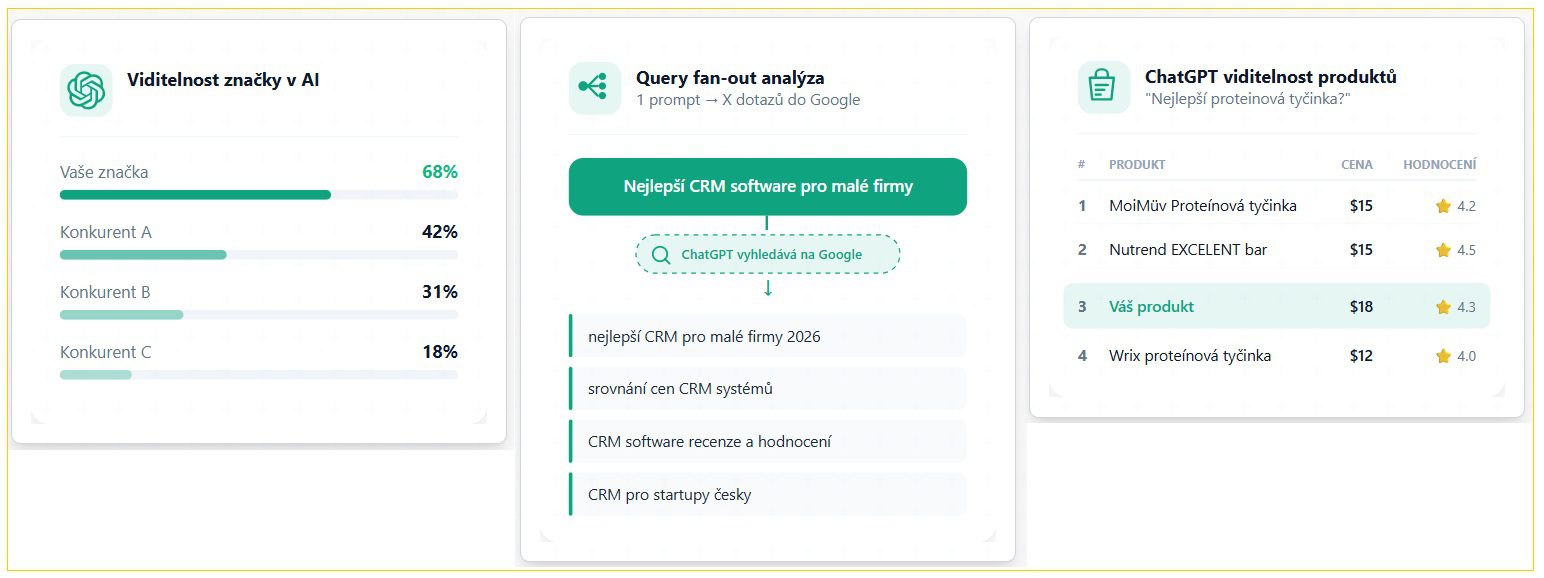Screen dimensions: 1544x578
Task: Click the star beside rating 4.2
Action: coord(1442,206)
